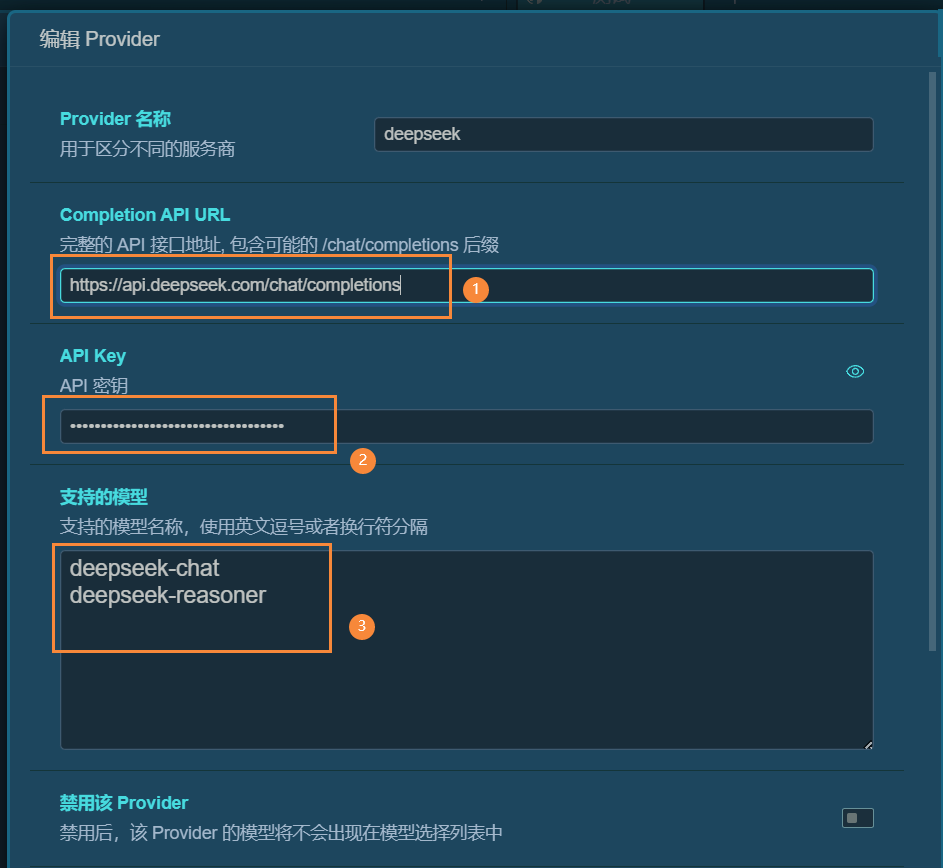Click the deepseek-reasoner model line
The width and height of the screenshot is (943, 868).
click(168, 596)
